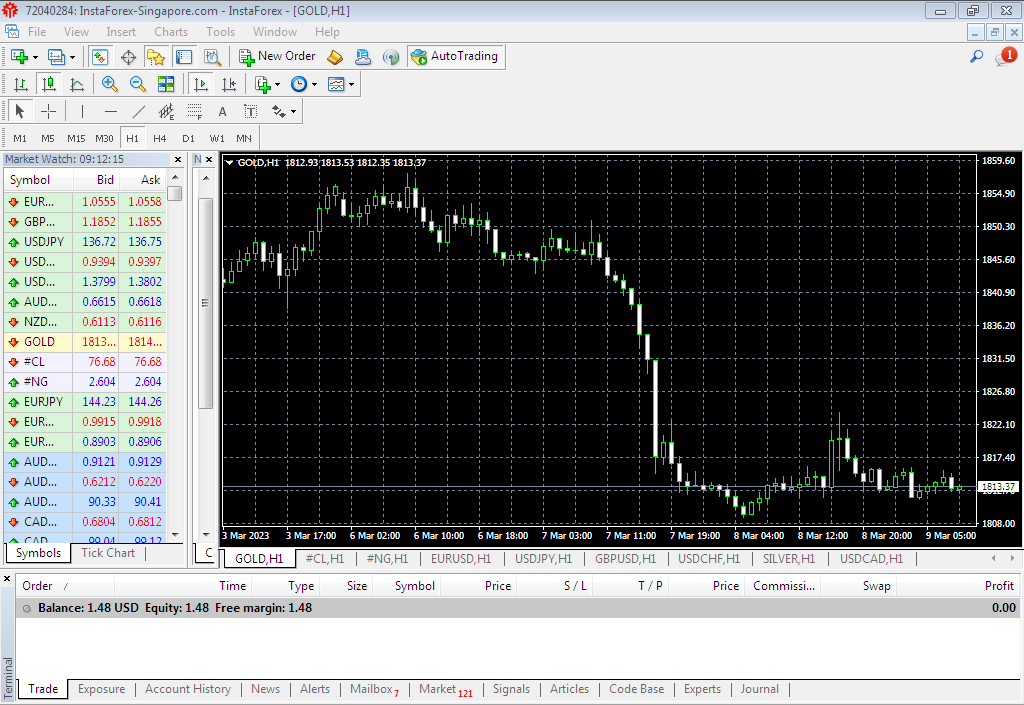This screenshot has height=705, width=1024.
Task: Tile the chart windows
Action: [166, 84]
